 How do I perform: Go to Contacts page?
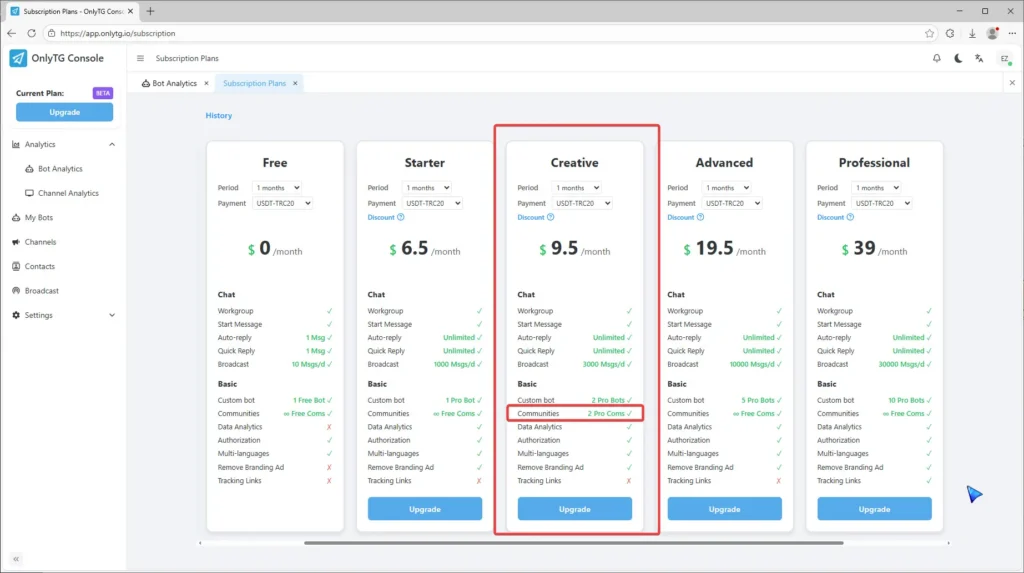[39, 266]
